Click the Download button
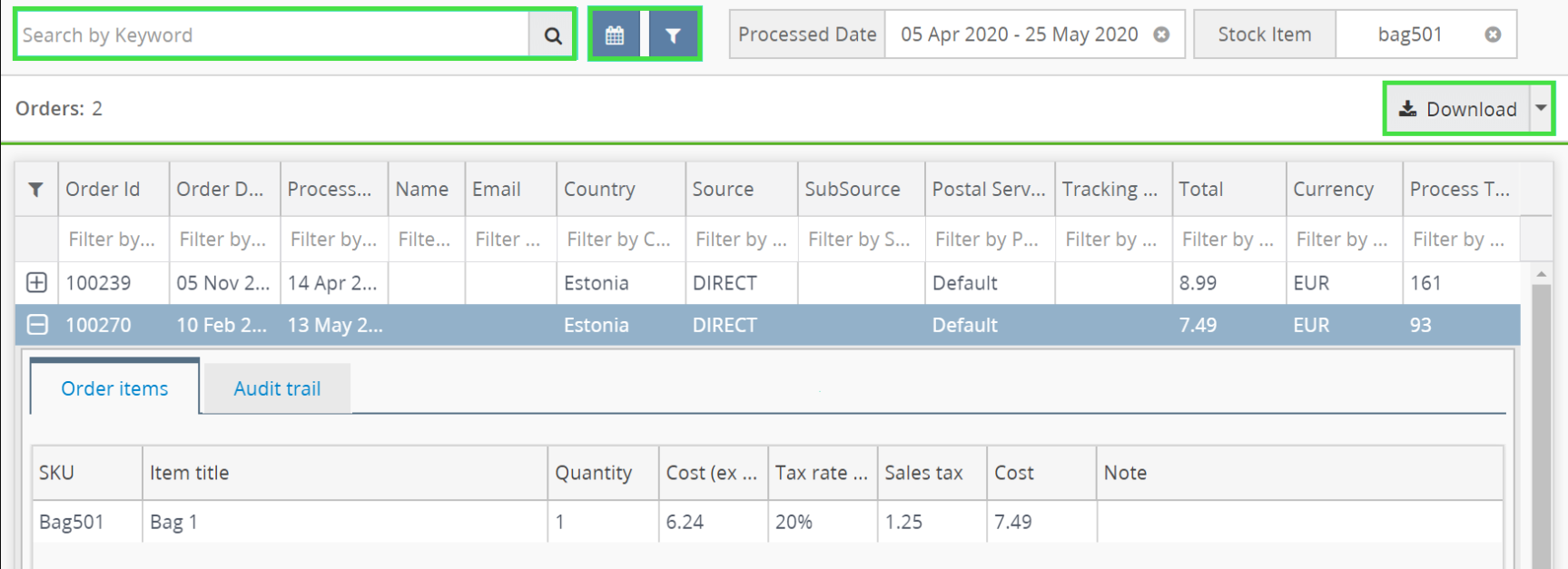The width and height of the screenshot is (1568, 569). coord(1458,109)
